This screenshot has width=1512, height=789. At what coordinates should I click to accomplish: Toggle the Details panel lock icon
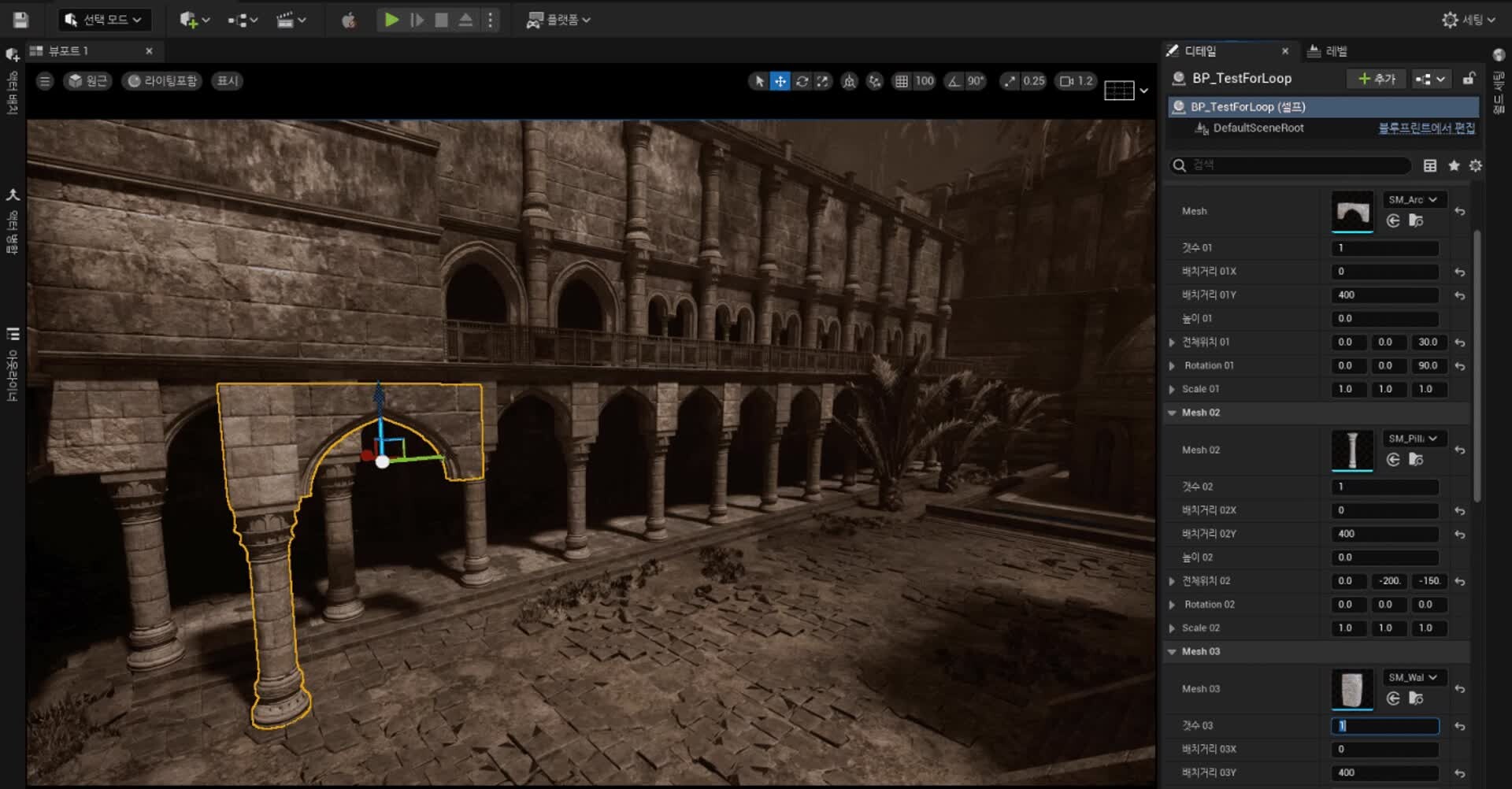coord(1469,78)
